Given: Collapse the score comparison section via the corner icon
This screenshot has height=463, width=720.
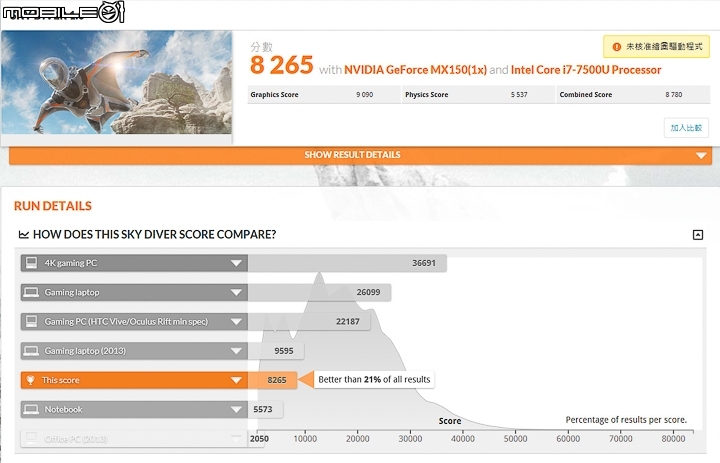Looking at the screenshot, I should [x=698, y=235].
